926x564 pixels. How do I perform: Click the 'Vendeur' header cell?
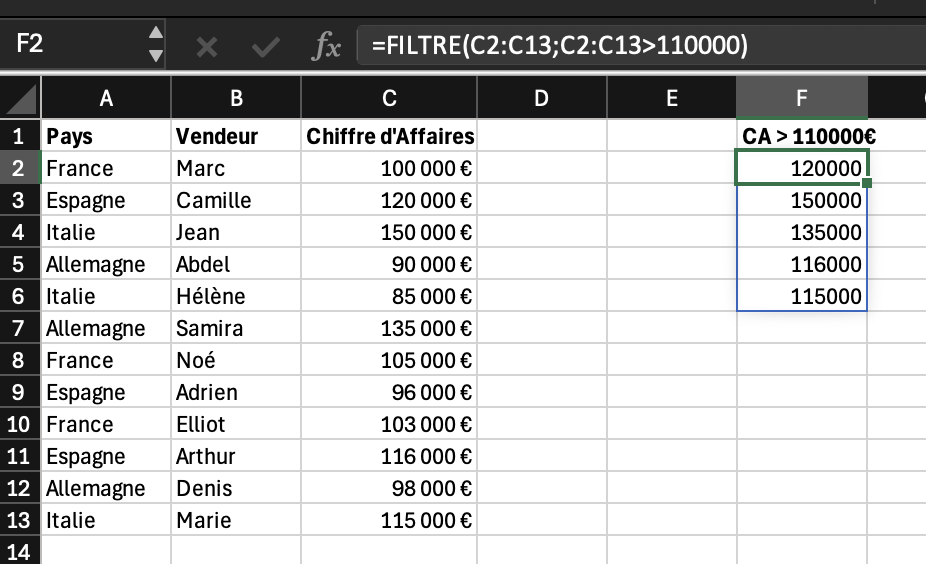[236, 136]
